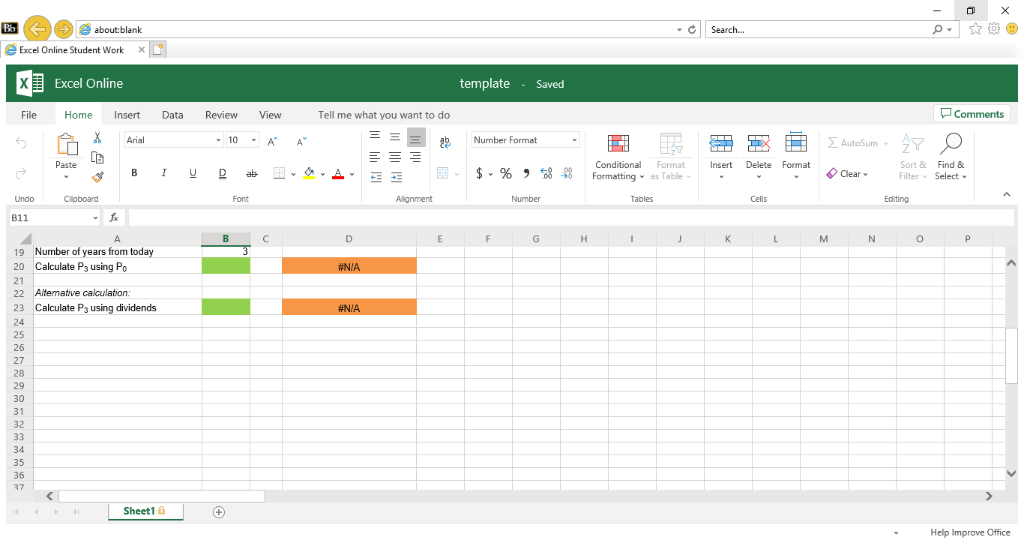Click the Find & Select magnifier icon
Image resolution: width=1024 pixels, height=546 pixels.
(x=951, y=144)
